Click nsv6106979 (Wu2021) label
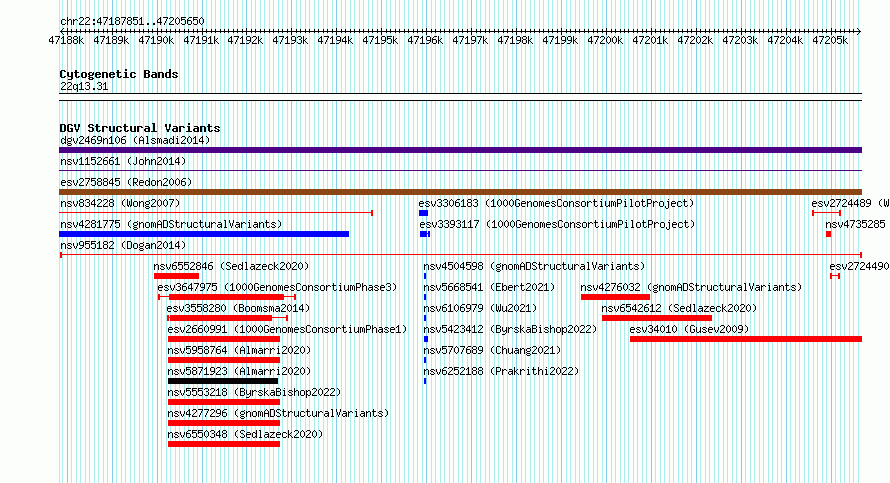The width and height of the screenshot is (890, 483). (x=480, y=308)
